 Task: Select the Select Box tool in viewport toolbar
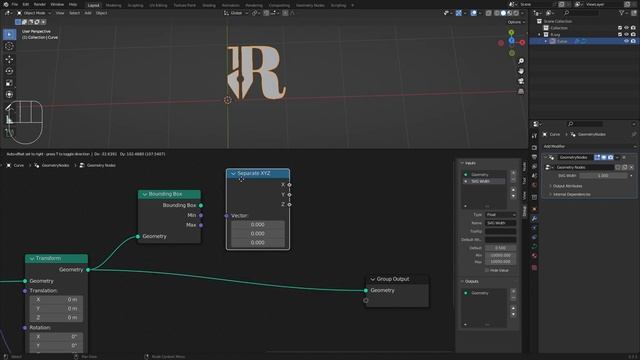9,34
